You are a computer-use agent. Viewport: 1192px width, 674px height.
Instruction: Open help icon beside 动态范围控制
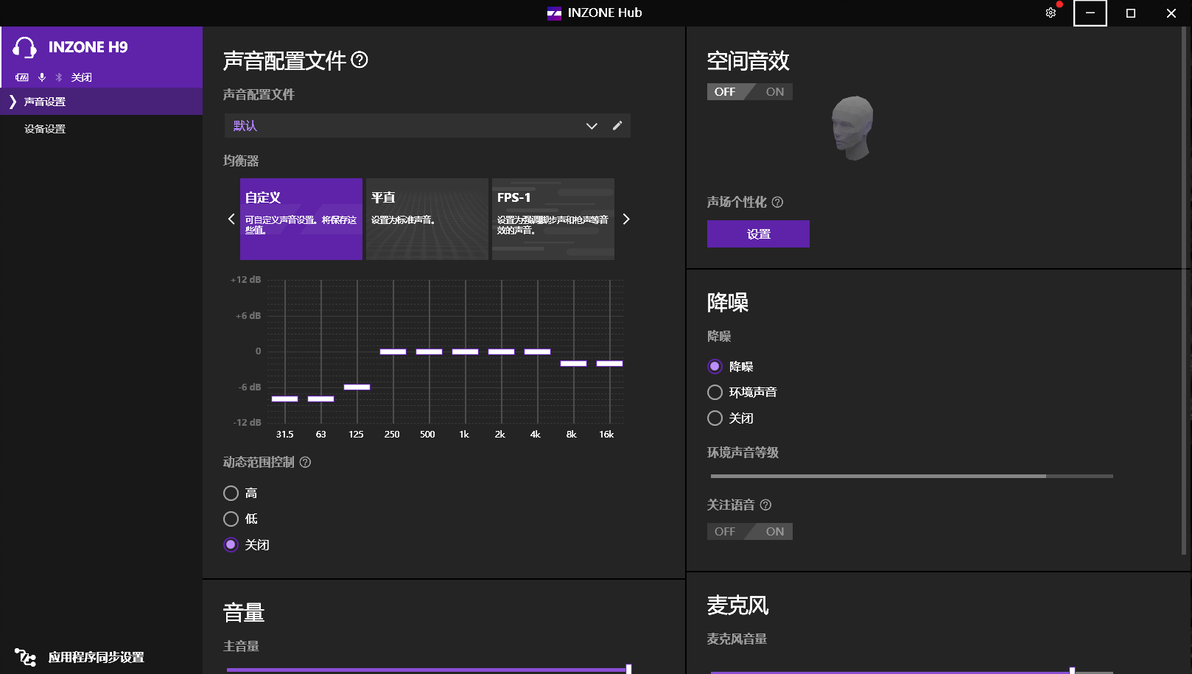(305, 462)
